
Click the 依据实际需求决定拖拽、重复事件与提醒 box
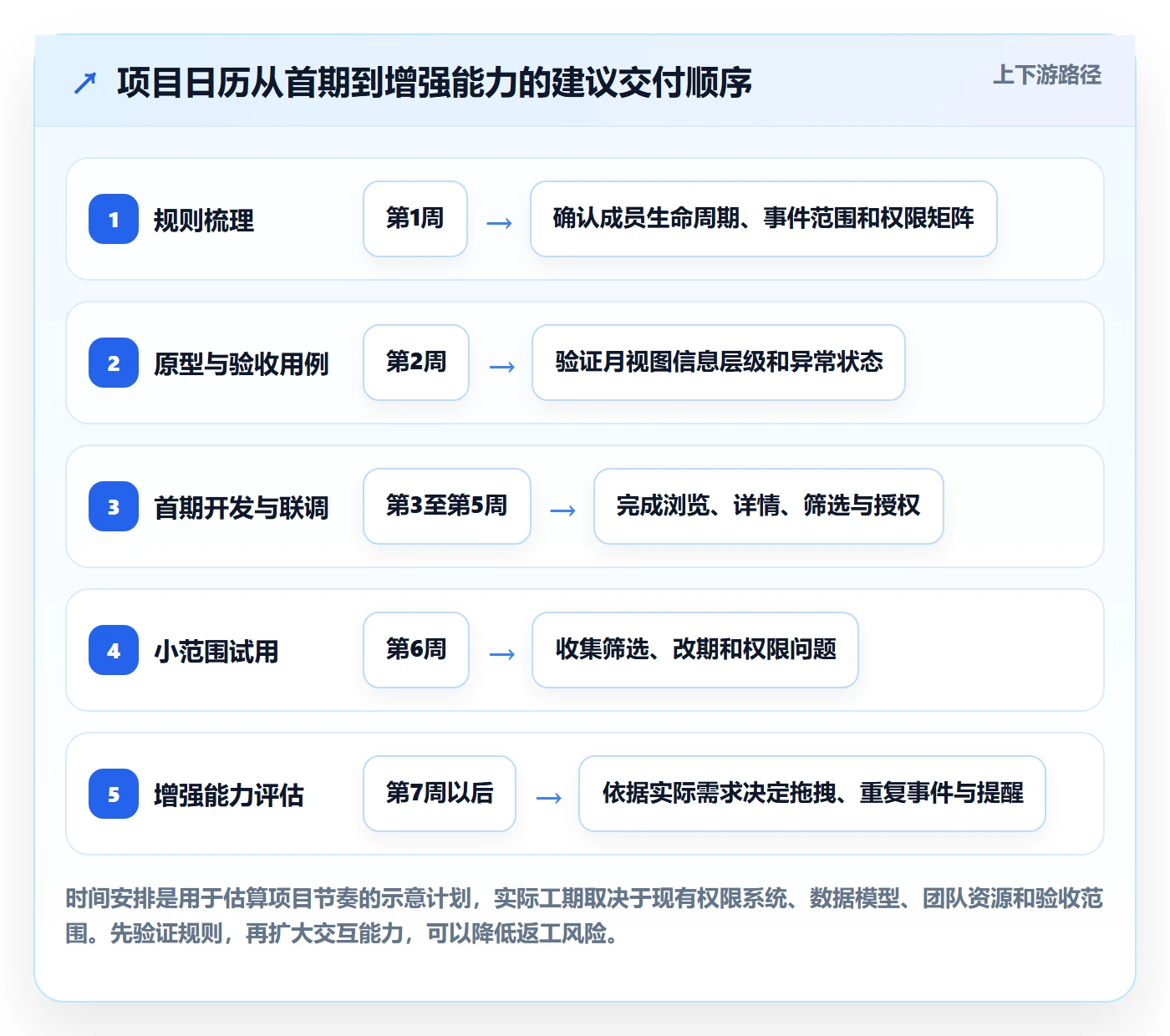click(x=812, y=794)
